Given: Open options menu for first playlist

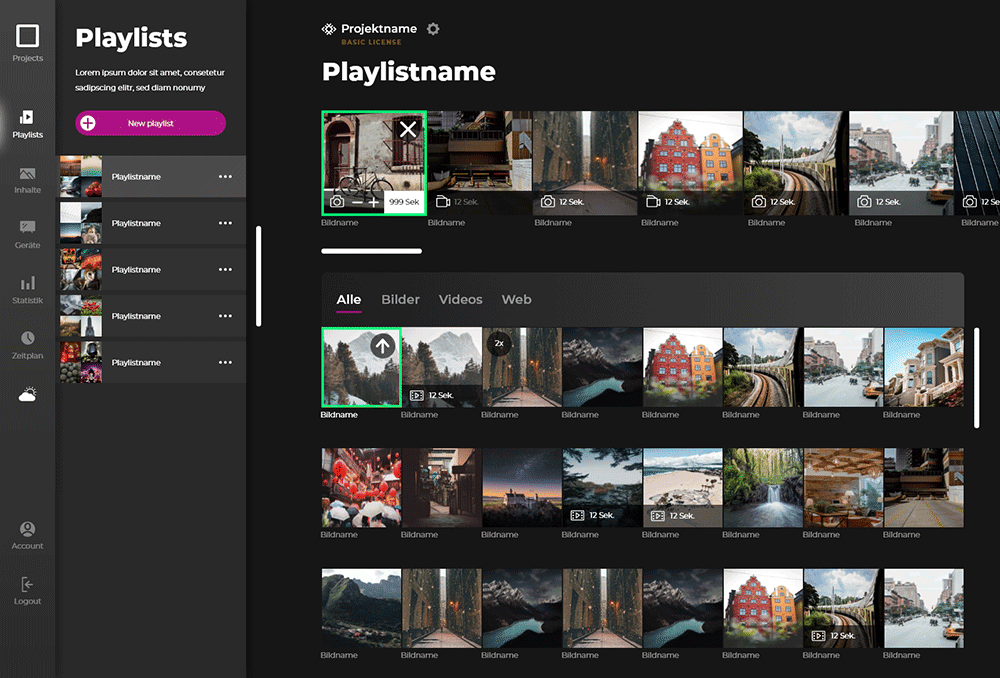Looking at the screenshot, I should point(225,177).
